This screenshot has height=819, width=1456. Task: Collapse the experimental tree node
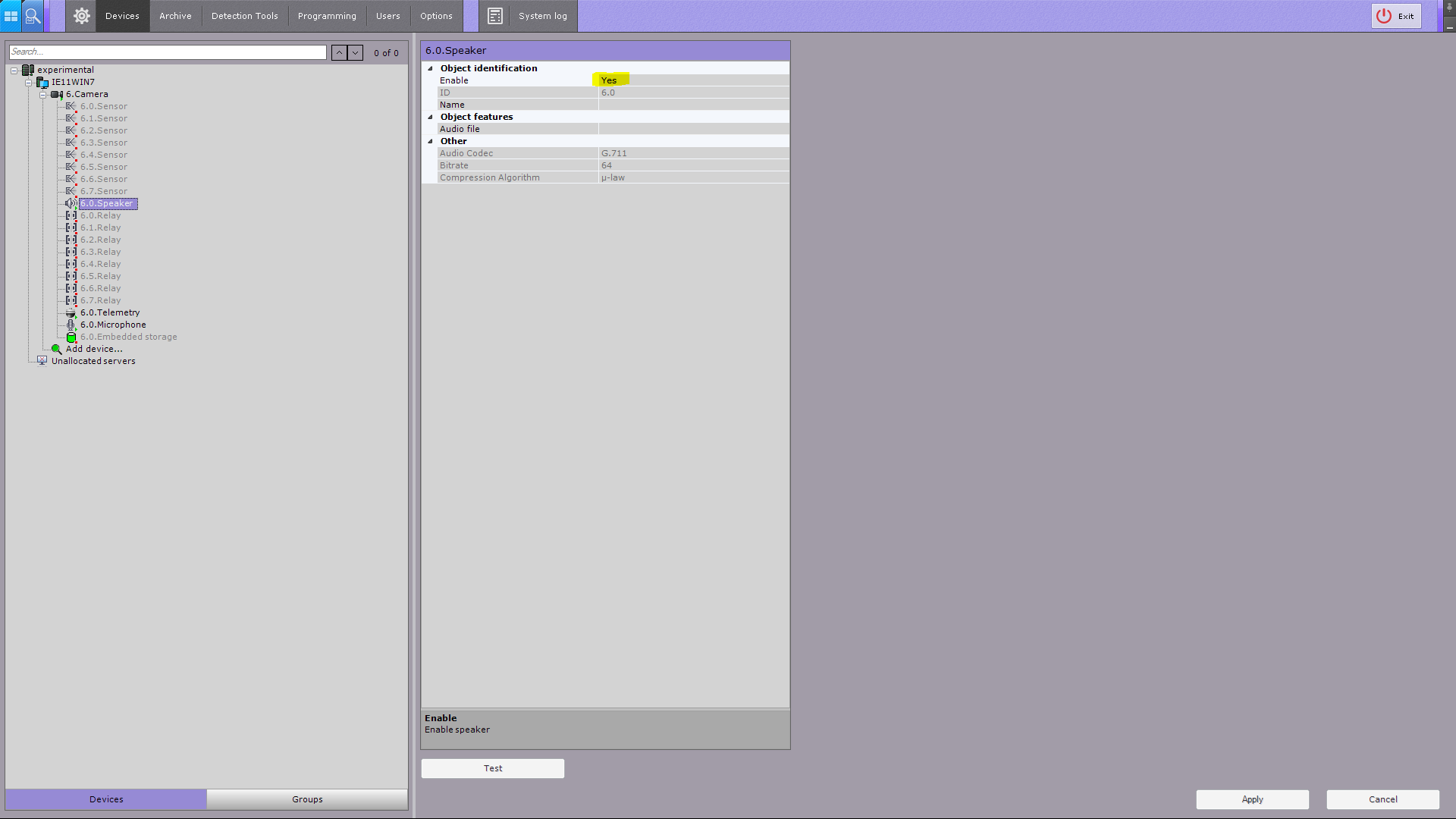coord(14,70)
